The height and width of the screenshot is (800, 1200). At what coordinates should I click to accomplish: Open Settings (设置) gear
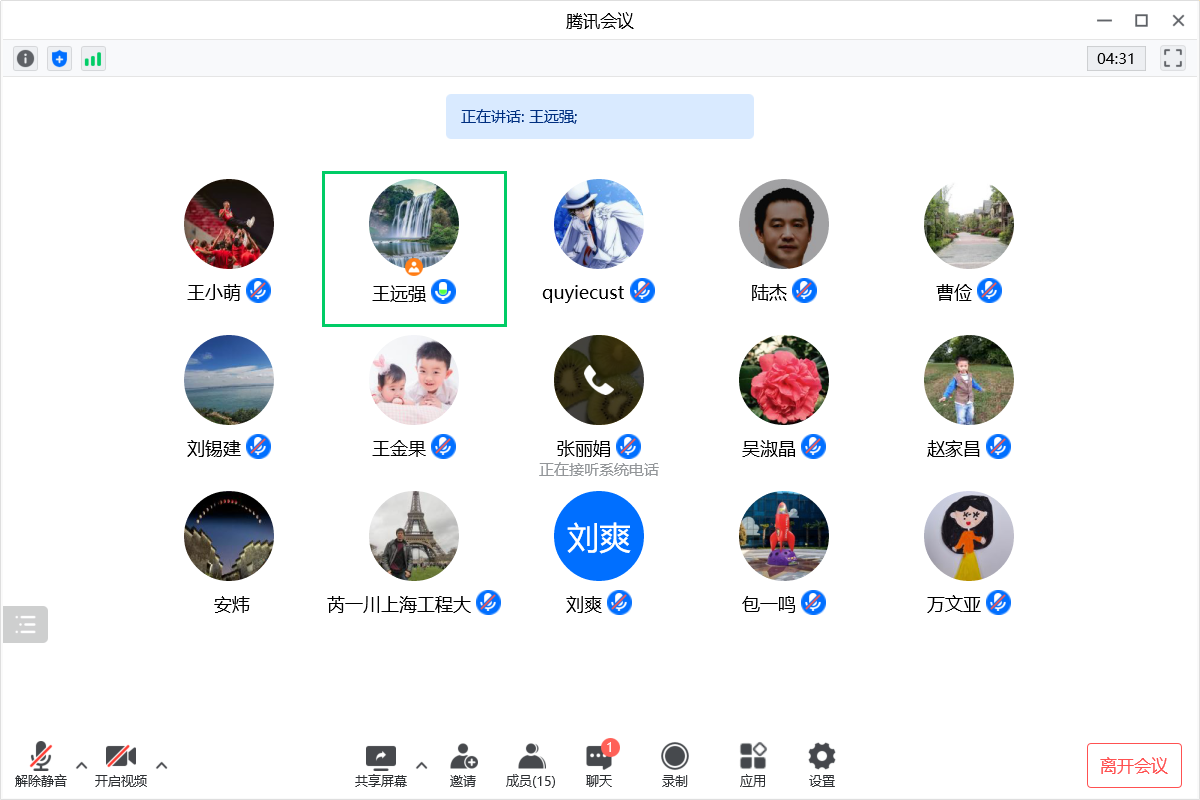pos(822,765)
